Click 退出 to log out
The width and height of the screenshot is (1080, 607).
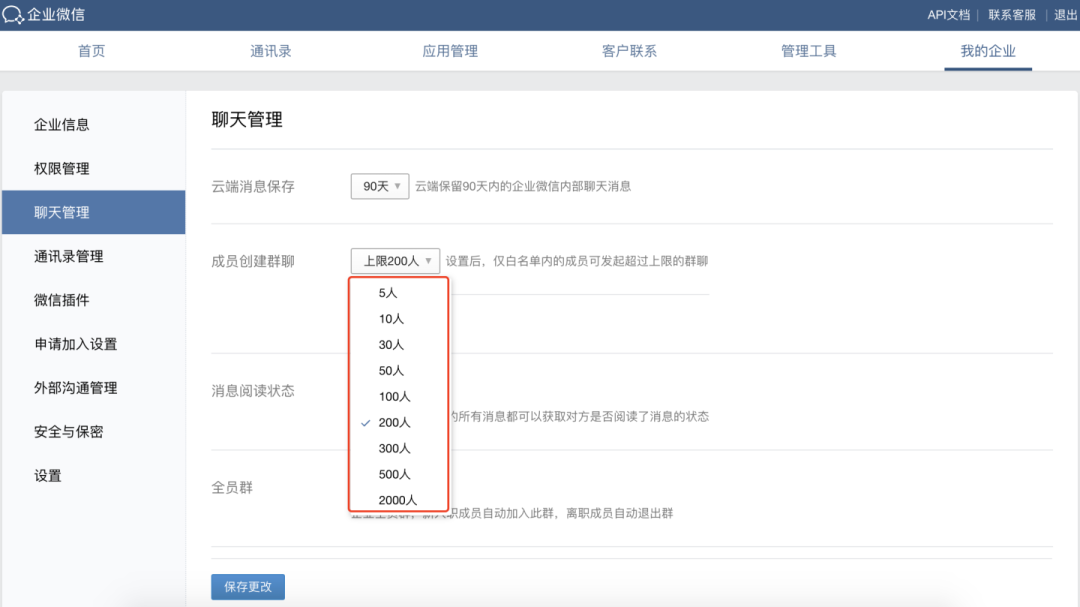(x=1065, y=15)
